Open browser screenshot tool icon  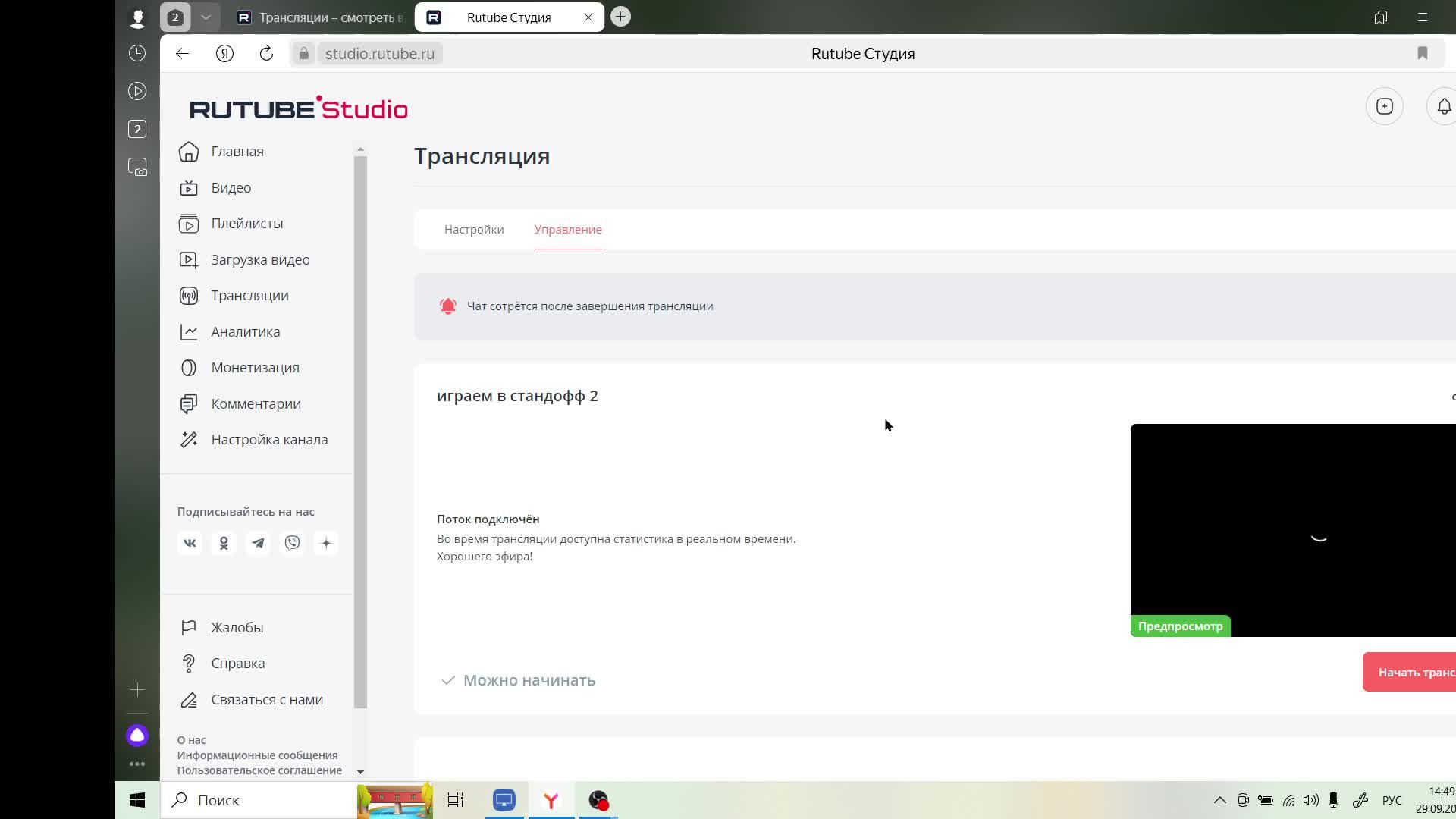(x=137, y=168)
